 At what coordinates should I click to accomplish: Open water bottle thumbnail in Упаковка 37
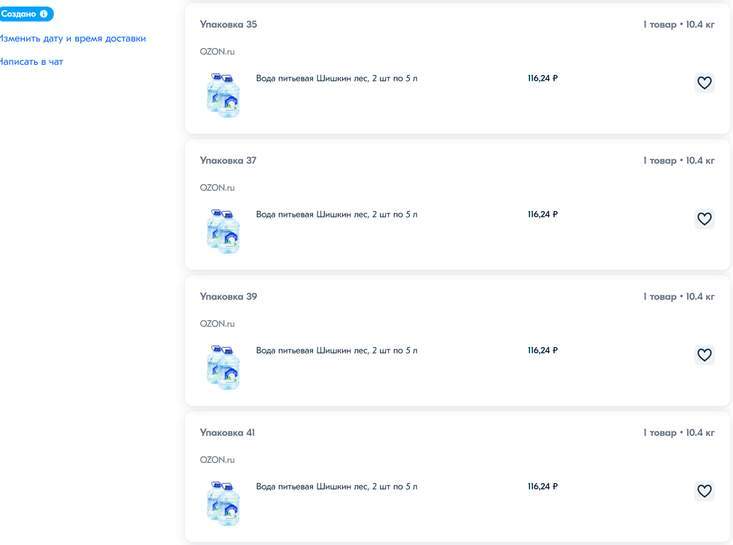[224, 230]
